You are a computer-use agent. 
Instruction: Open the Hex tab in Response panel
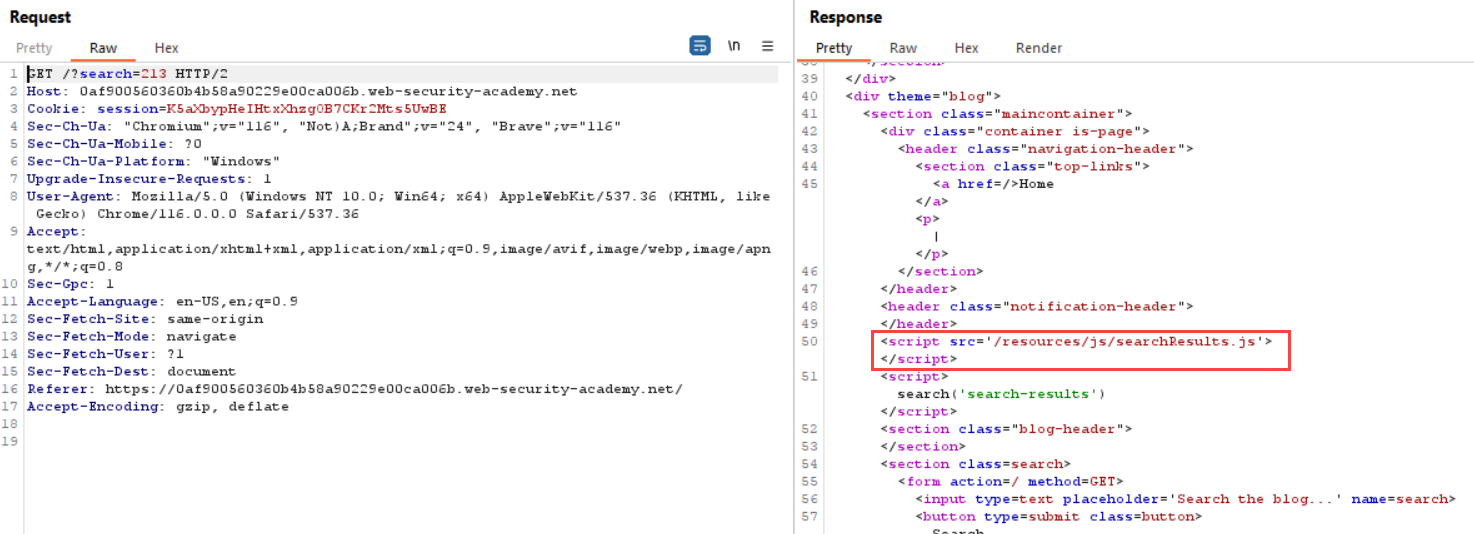(966, 48)
